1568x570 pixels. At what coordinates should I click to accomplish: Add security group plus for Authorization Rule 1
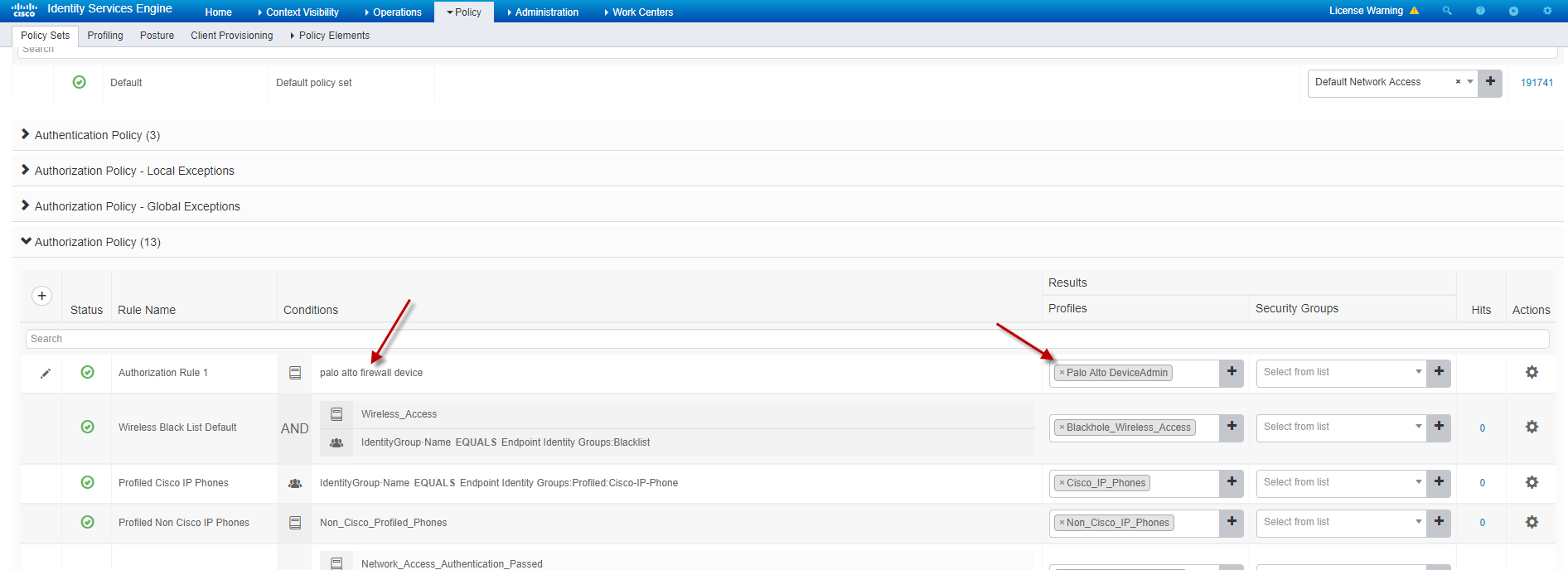pos(1439,372)
